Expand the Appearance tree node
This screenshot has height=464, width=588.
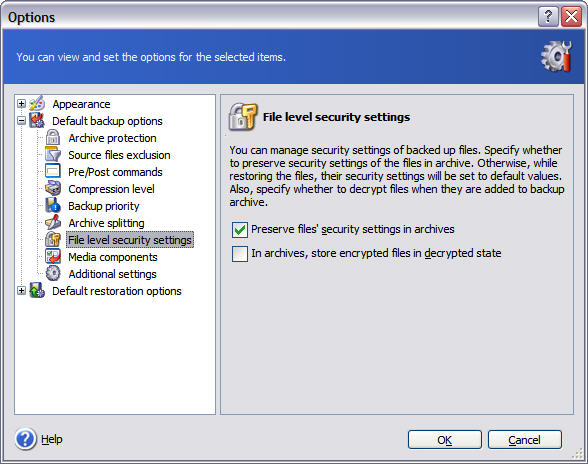21,104
